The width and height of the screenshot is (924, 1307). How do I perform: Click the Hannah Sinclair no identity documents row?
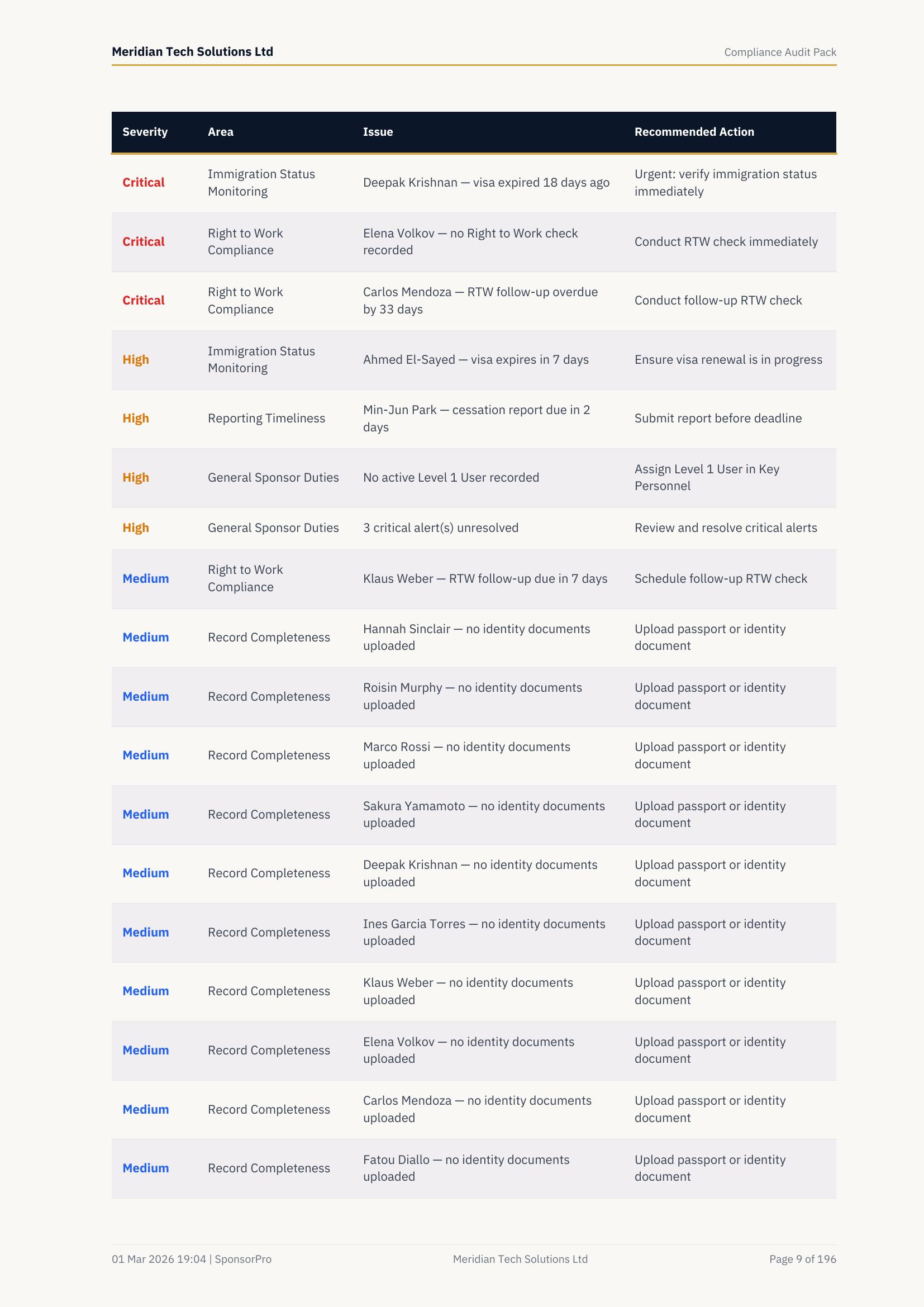click(x=476, y=638)
